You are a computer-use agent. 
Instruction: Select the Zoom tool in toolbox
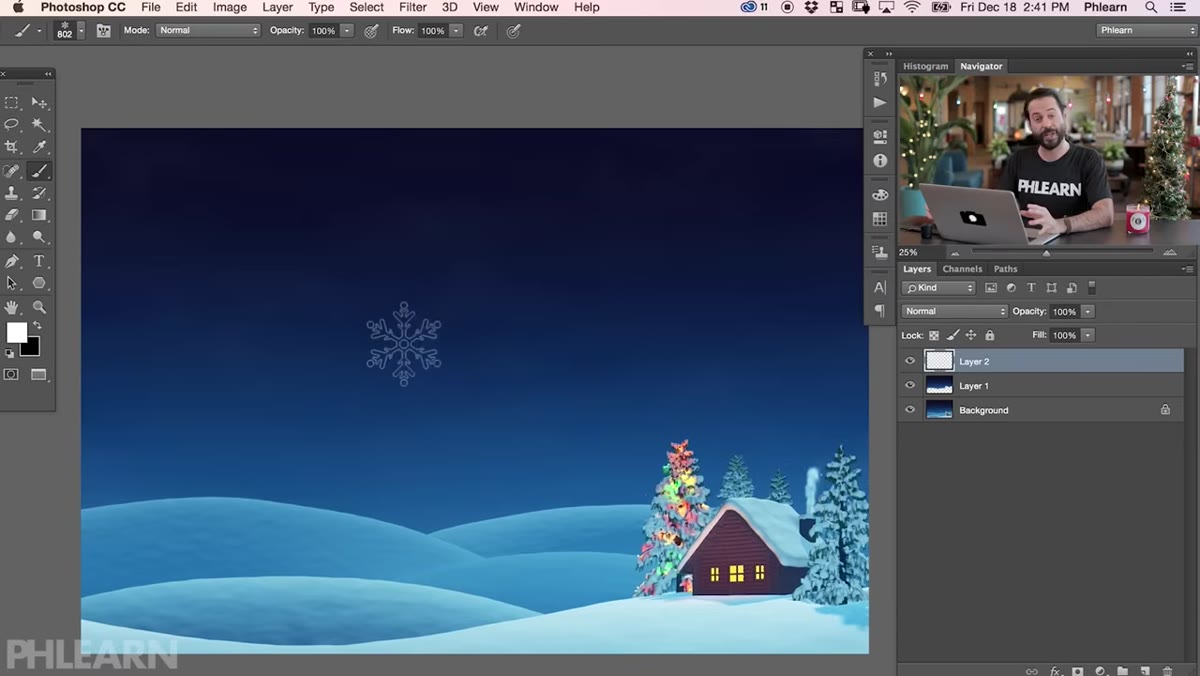point(39,307)
